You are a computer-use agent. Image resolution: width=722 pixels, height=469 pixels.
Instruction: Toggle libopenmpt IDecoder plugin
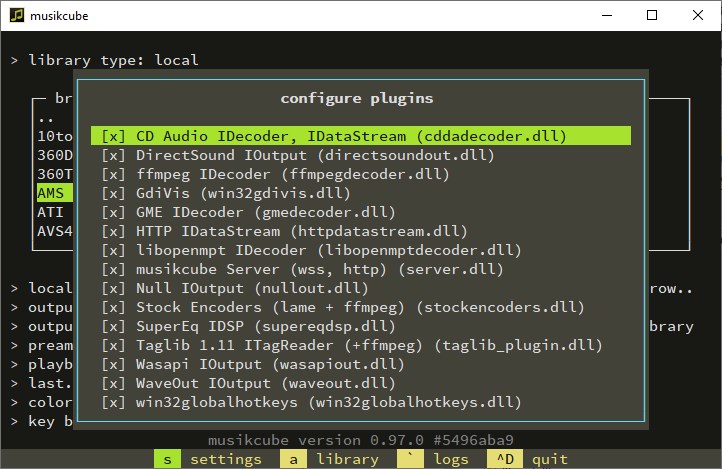click(x=113, y=250)
